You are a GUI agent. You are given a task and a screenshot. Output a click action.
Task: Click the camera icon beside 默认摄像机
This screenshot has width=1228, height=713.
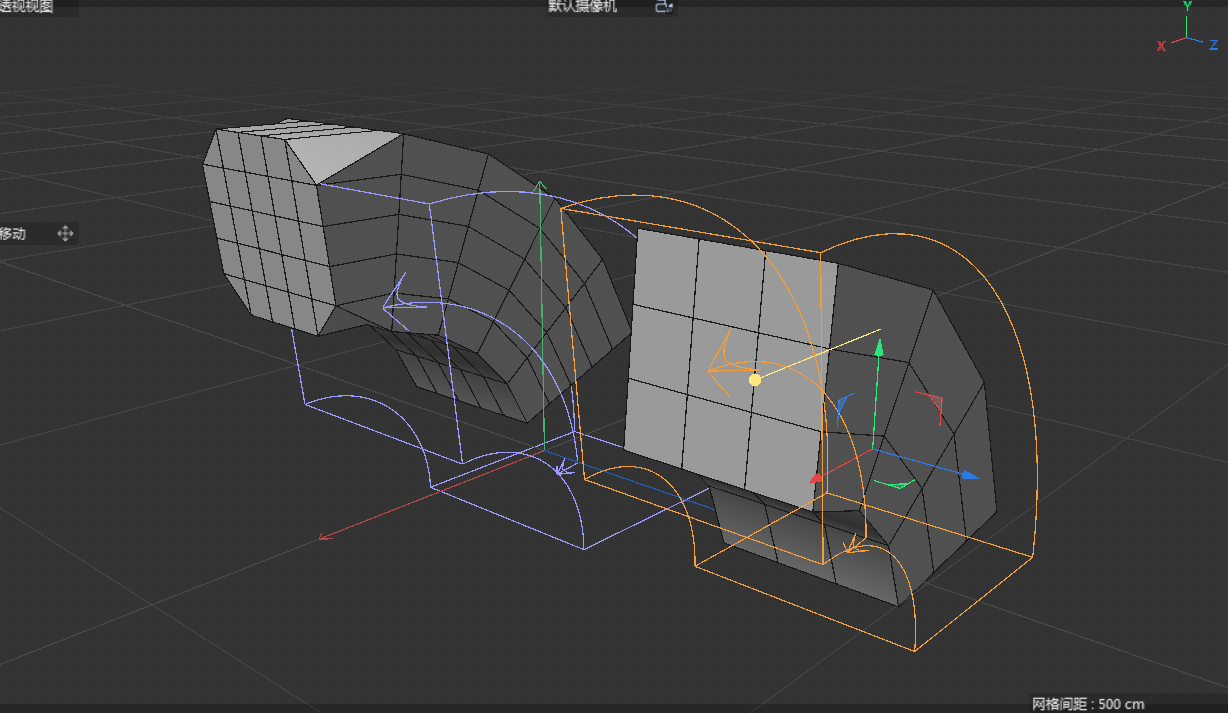662,7
